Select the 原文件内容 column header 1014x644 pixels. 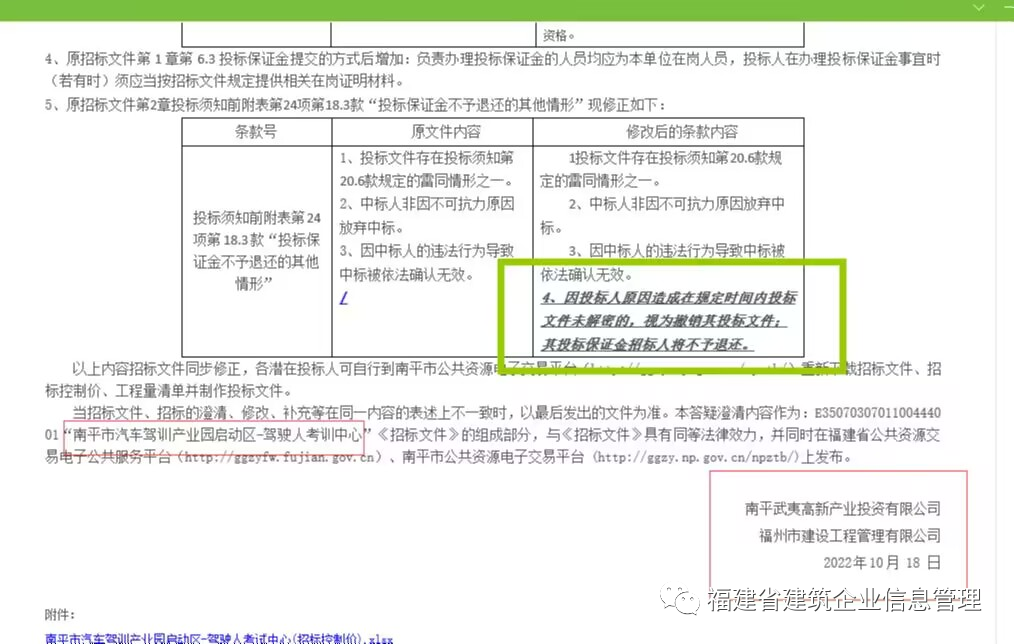431,132
